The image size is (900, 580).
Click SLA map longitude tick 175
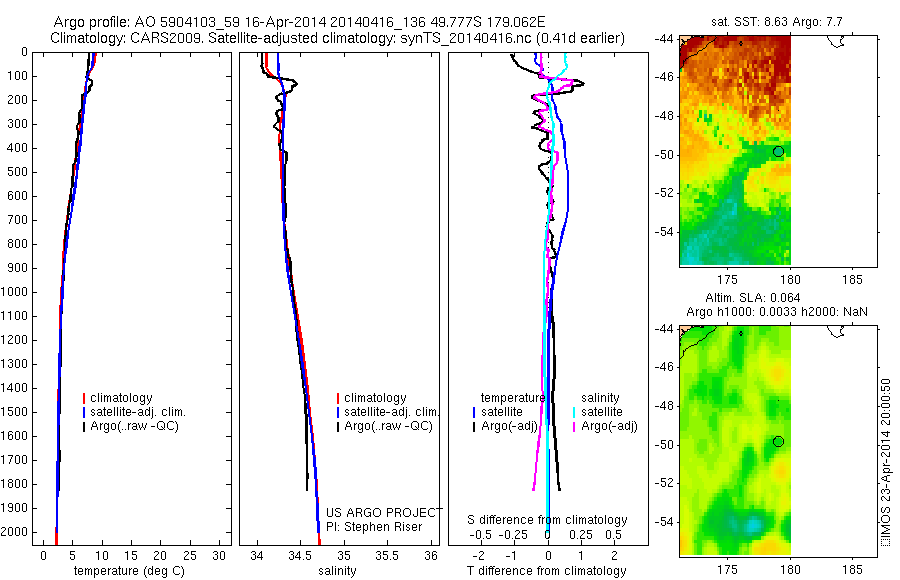click(728, 569)
